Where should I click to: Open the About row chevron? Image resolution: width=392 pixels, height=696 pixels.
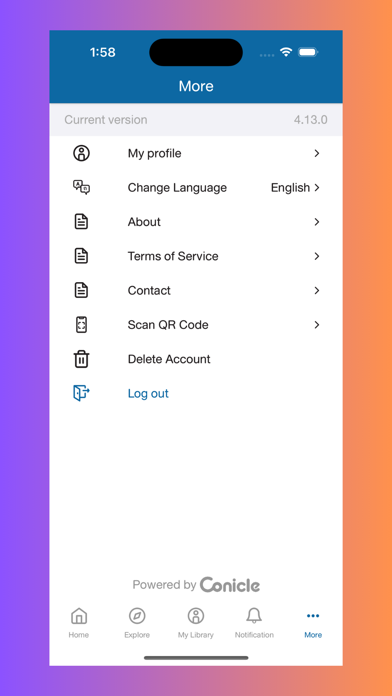(x=317, y=221)
